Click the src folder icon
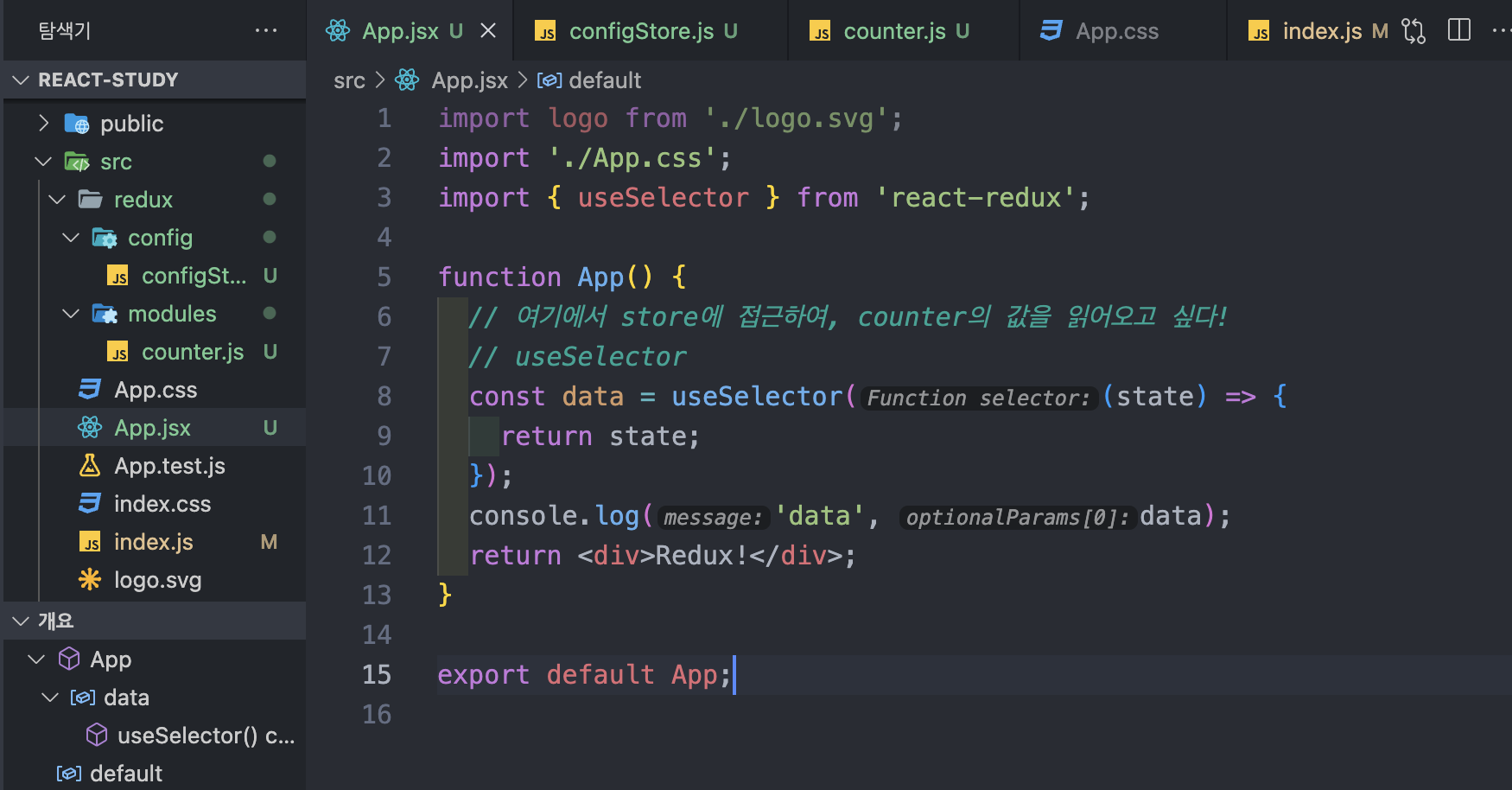The width and height of the screenshot is (1512, 790). (x=77, y=162)
